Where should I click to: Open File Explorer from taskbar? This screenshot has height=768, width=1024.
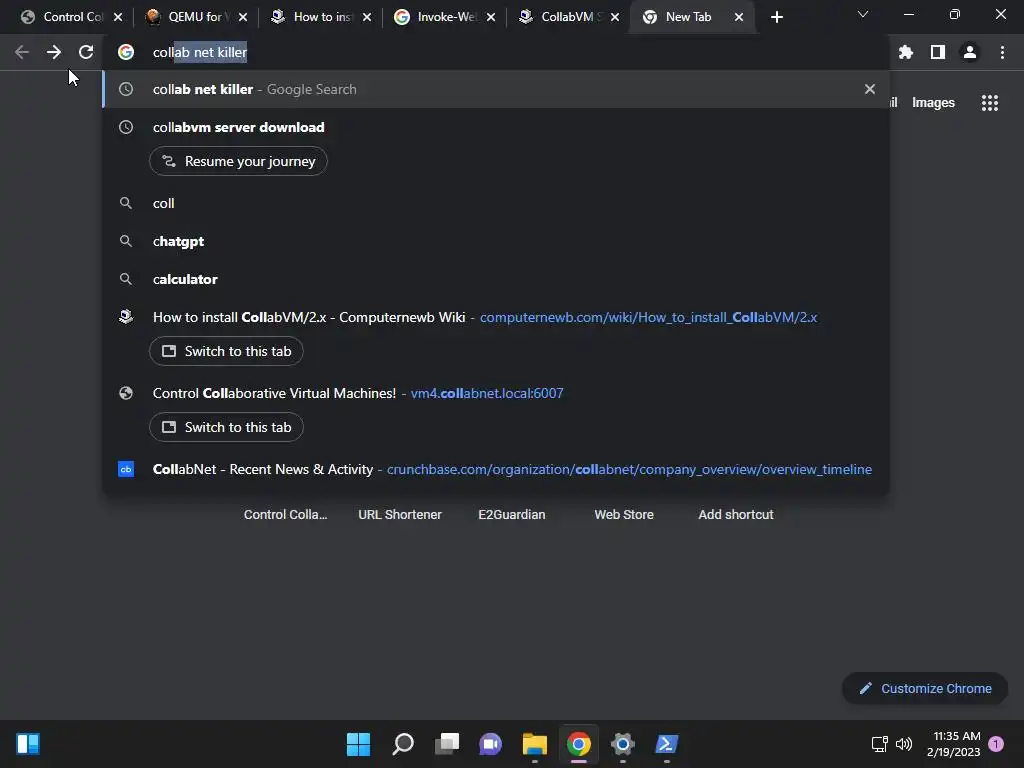535,744
